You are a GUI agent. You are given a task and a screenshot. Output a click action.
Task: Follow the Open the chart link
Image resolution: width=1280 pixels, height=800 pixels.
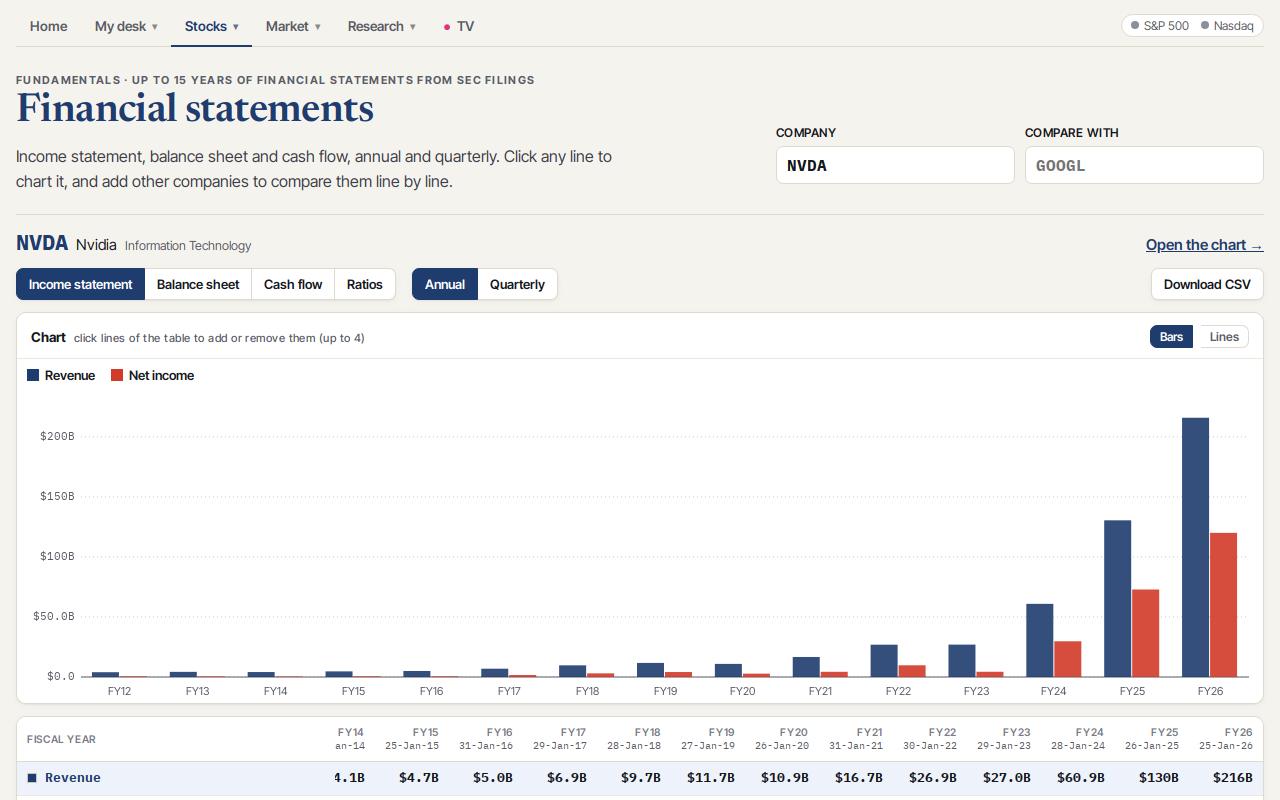(x=1204, y=245)
